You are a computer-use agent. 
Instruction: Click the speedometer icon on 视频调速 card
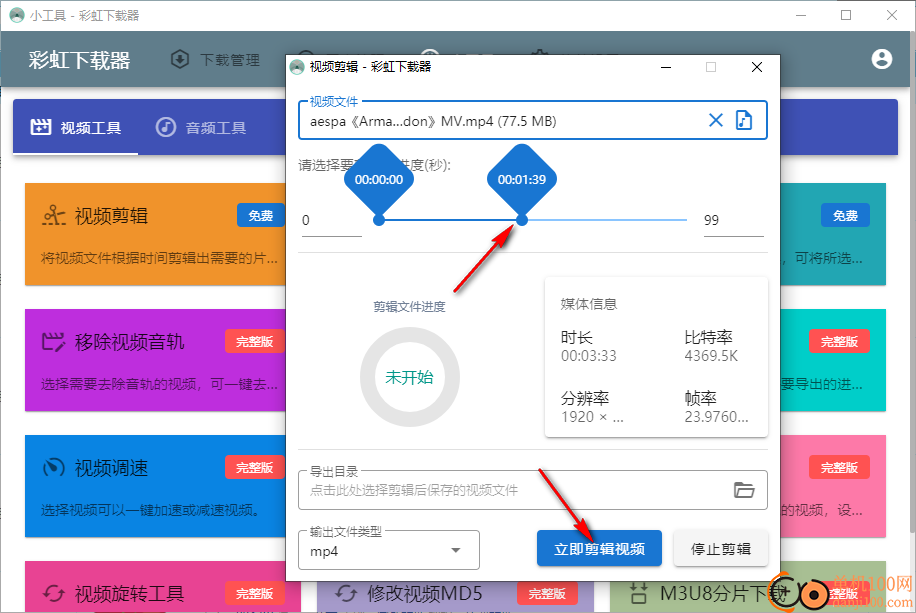point(53,467)
